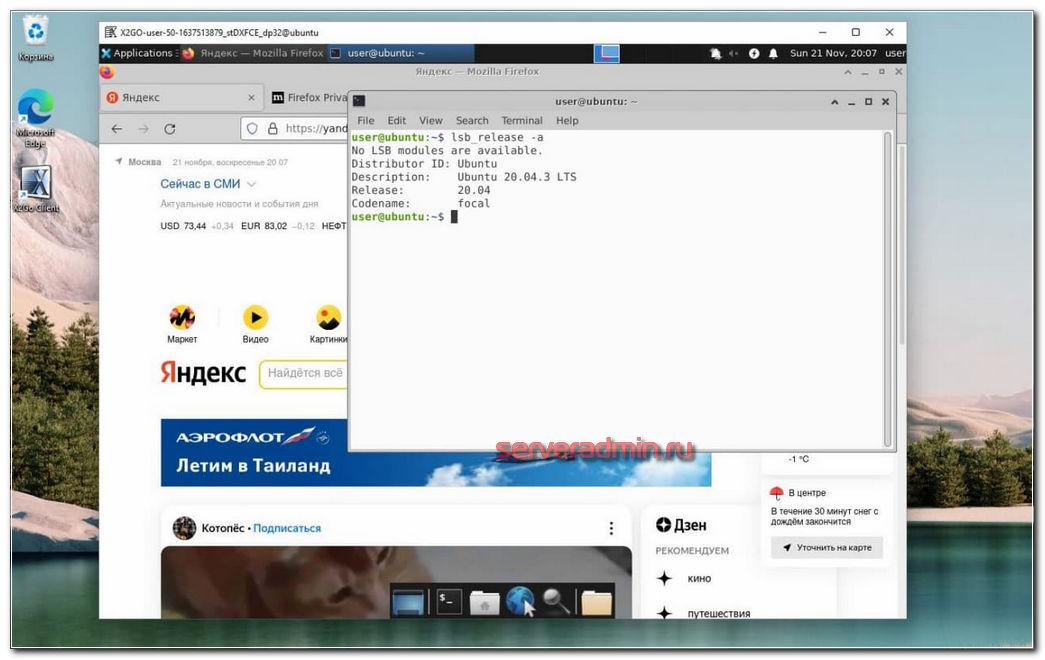
Task: Open the Applications menu
Action: coord(137,53)
